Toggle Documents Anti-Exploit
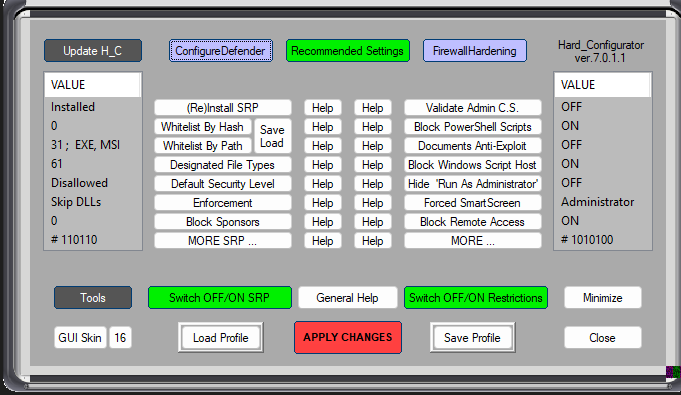 pyautogui.click(x=473, y=146)
